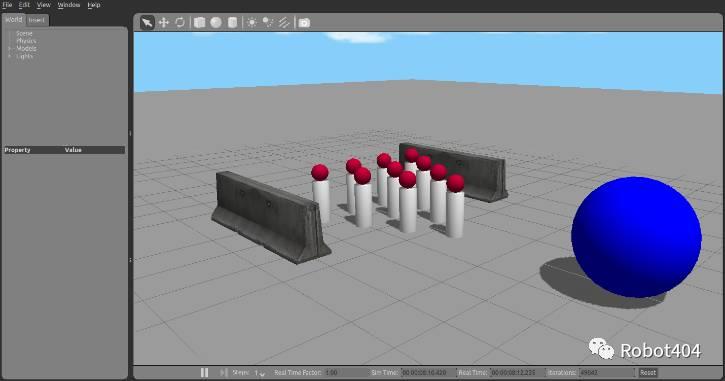Take a screenshot with camera icon

[304, 23]
